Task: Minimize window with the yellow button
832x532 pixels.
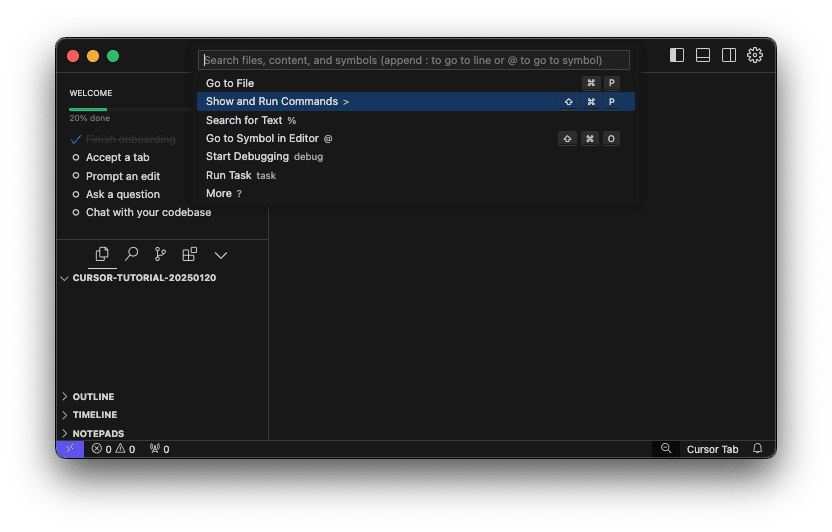Action: [x=93, y=56]
